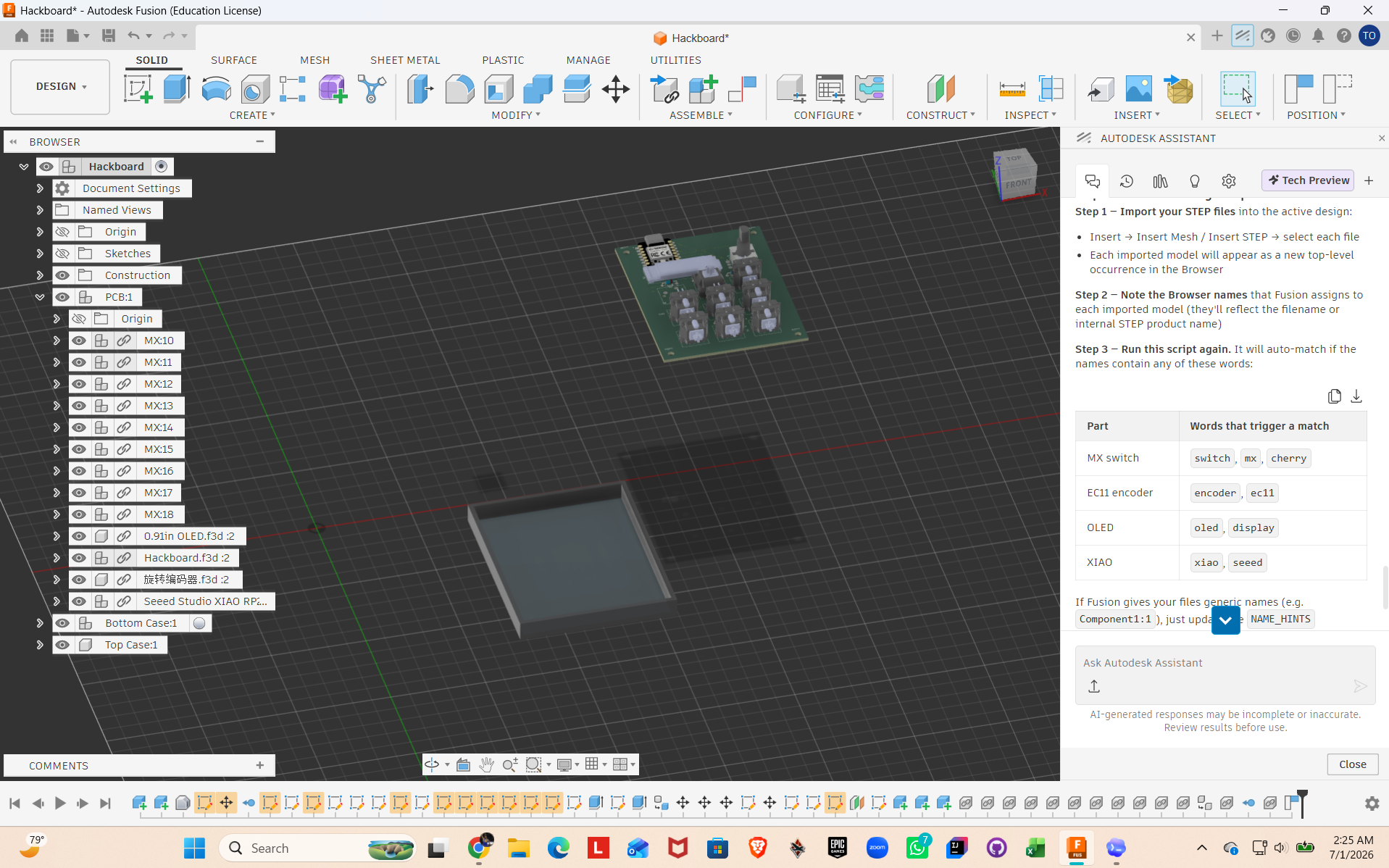1389x868 pixels.
Task: Activate Bottom Case:1 radio button
Action: click(199, 623)
